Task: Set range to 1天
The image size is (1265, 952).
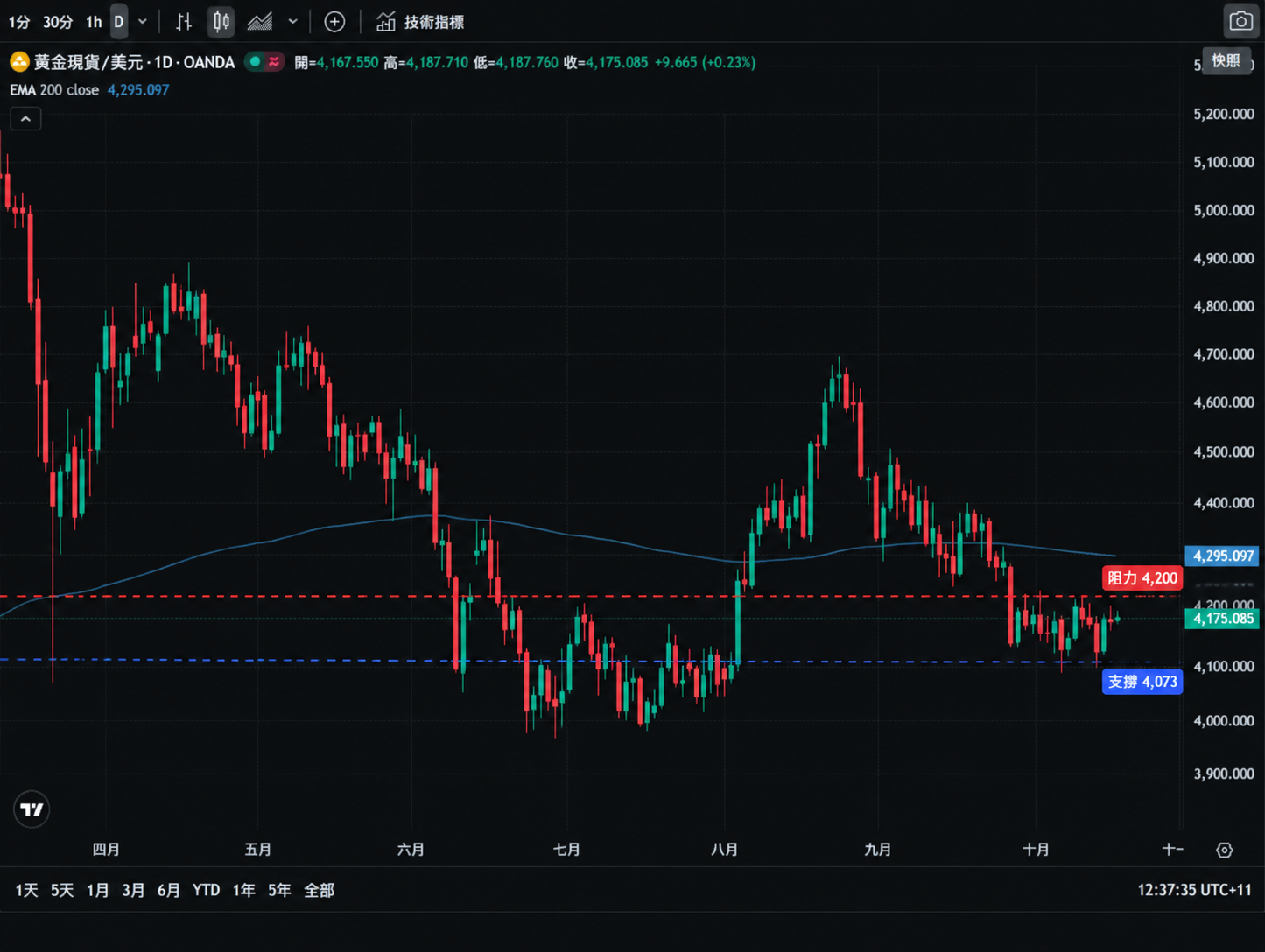Action: [27, 890]
